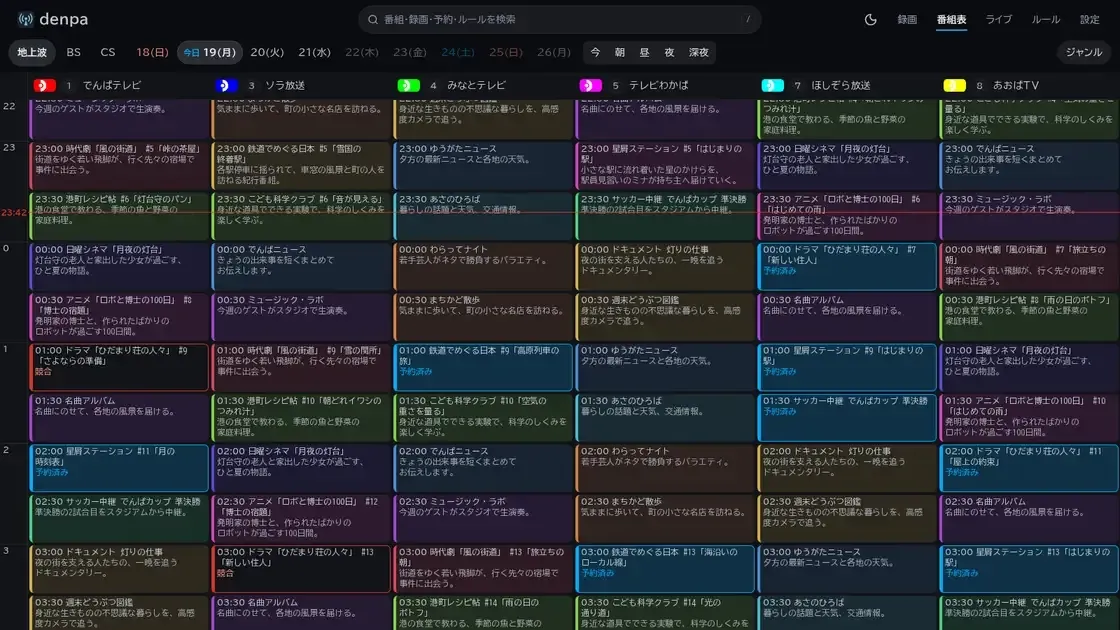Image resolution: width=1120 pixels, height=630 pixels.
Task: Select date 24(土)
Action: [458, 52]
